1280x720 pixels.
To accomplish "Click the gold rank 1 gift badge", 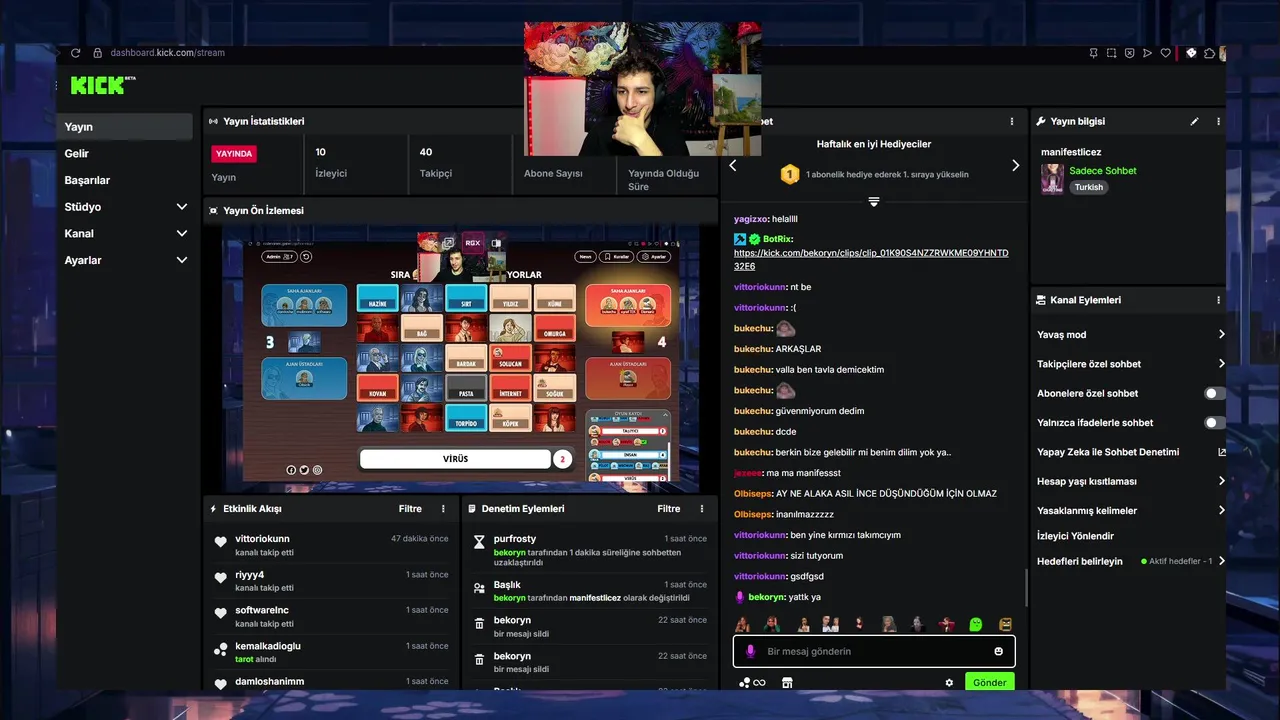I will coord(790,174).
